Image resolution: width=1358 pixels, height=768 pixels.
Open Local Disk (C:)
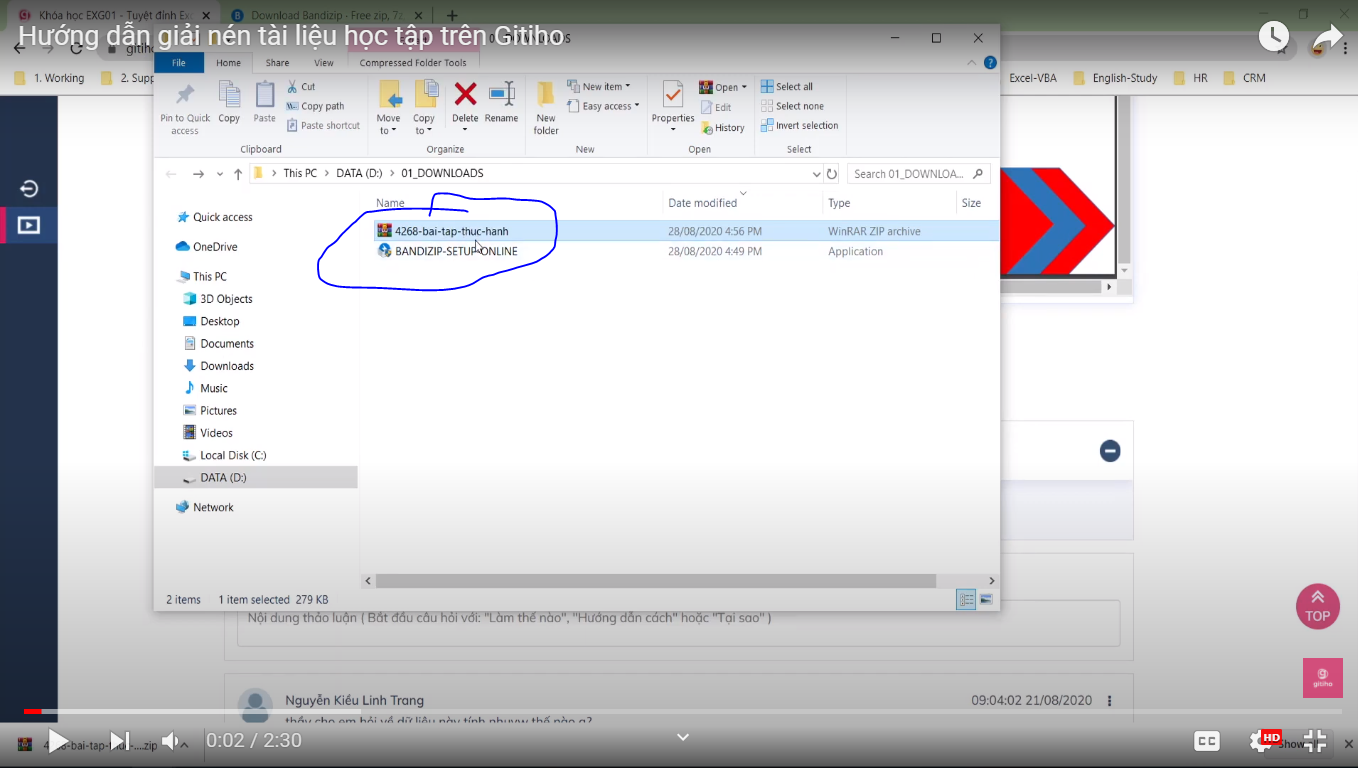(x=225, y=456)
